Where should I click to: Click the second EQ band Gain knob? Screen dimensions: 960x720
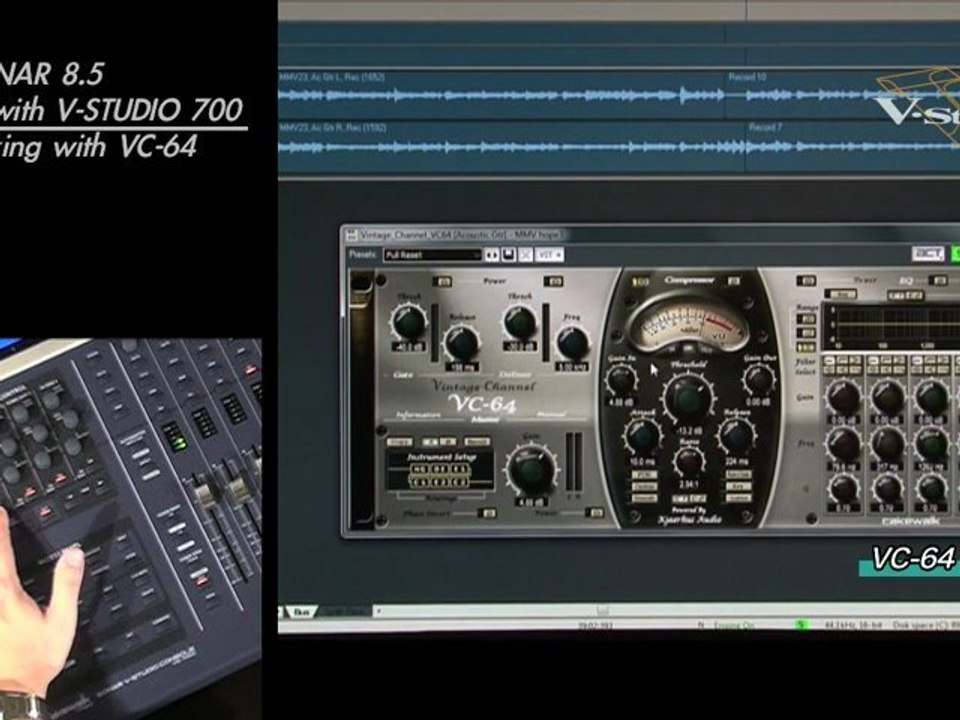(887, 397)
